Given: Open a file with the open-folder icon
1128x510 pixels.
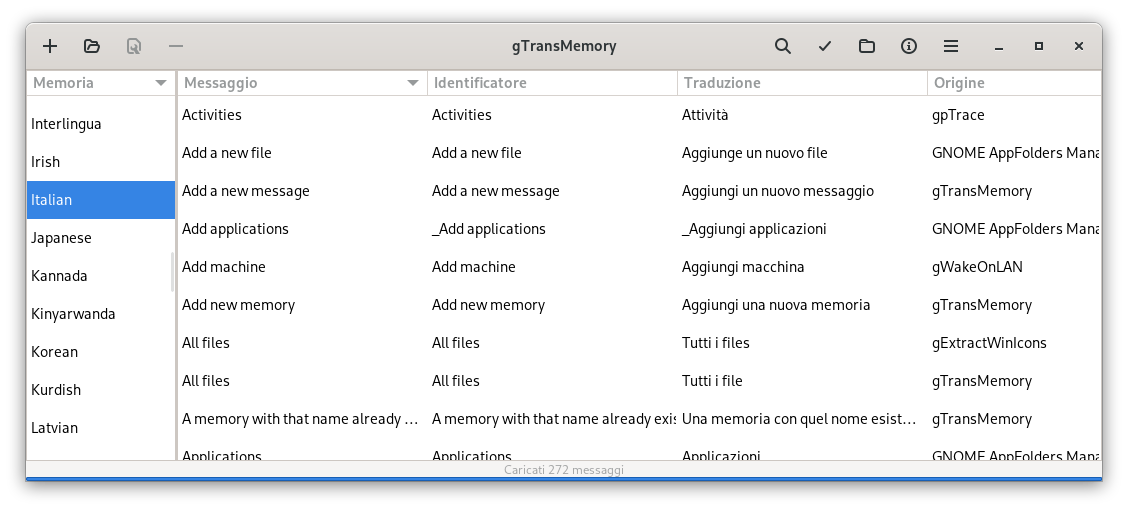Looking at the screenshot, I should [91, 46].
